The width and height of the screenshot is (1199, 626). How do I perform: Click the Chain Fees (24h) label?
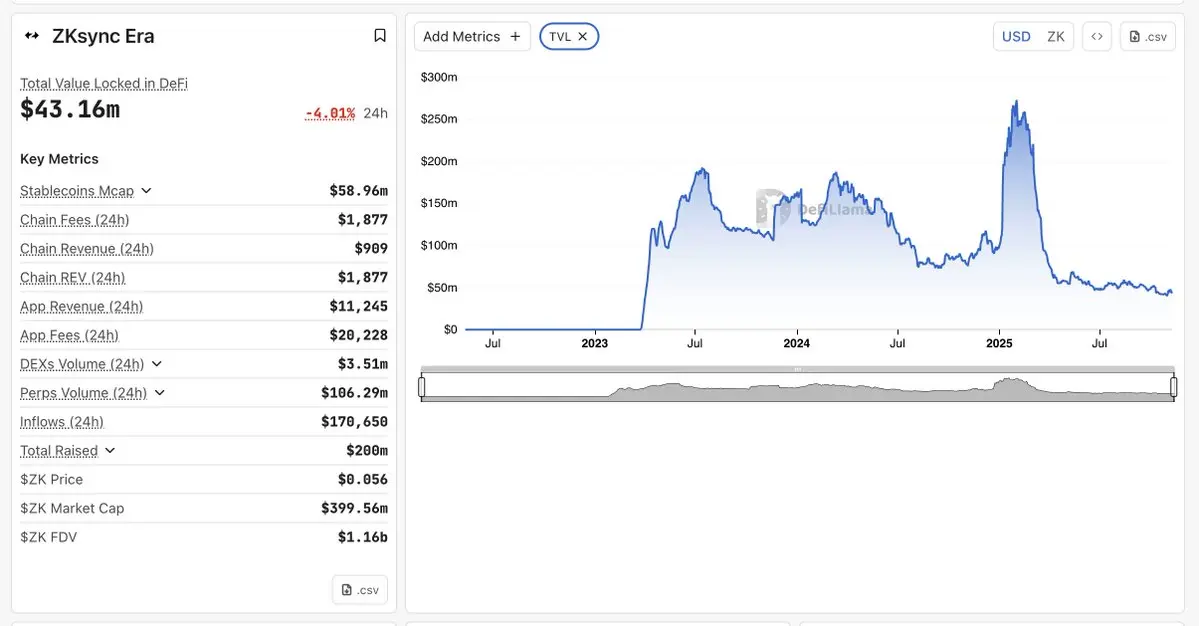[x=74, y=220]
